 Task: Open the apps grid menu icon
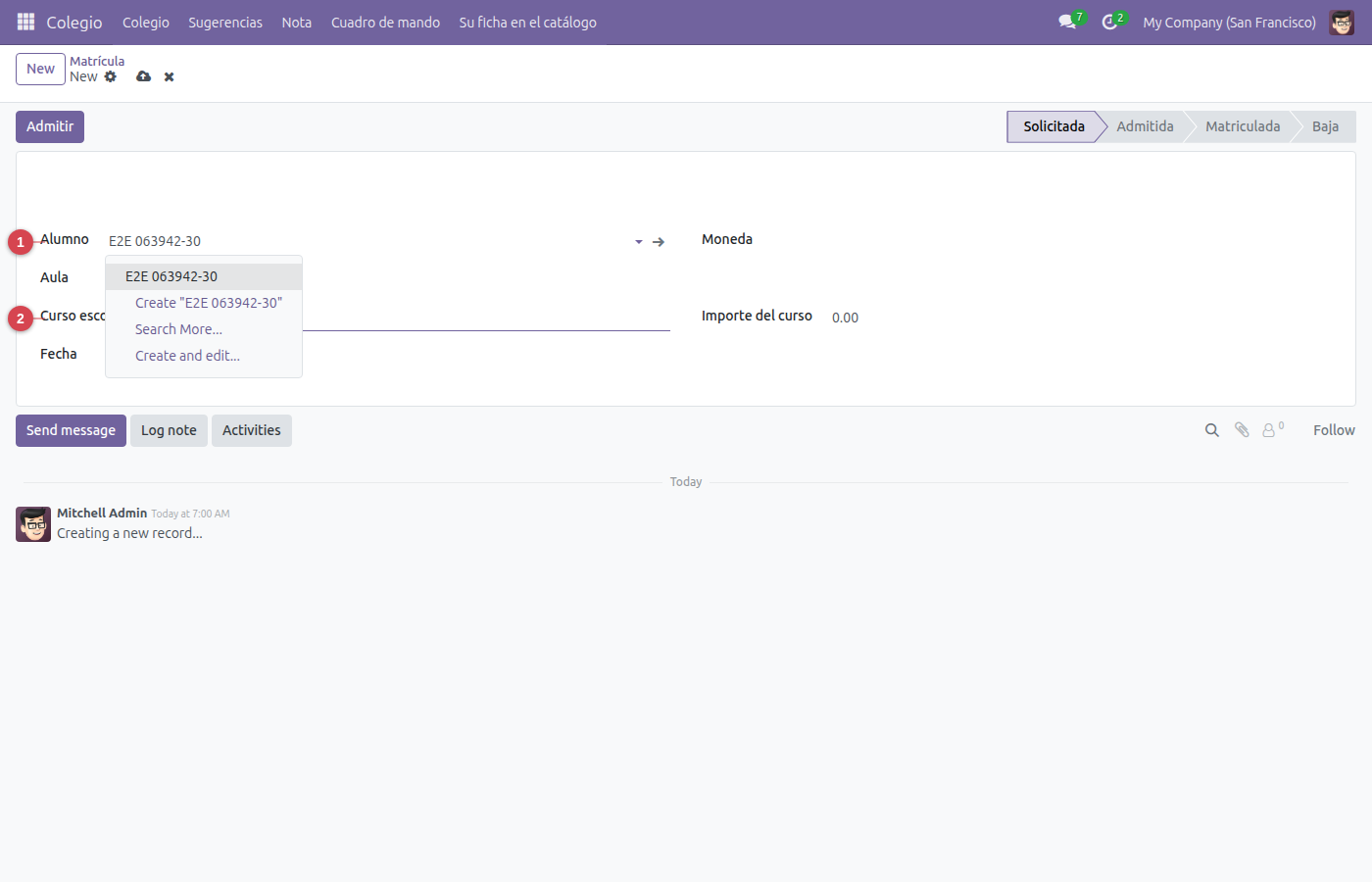(x=26, y=22)
